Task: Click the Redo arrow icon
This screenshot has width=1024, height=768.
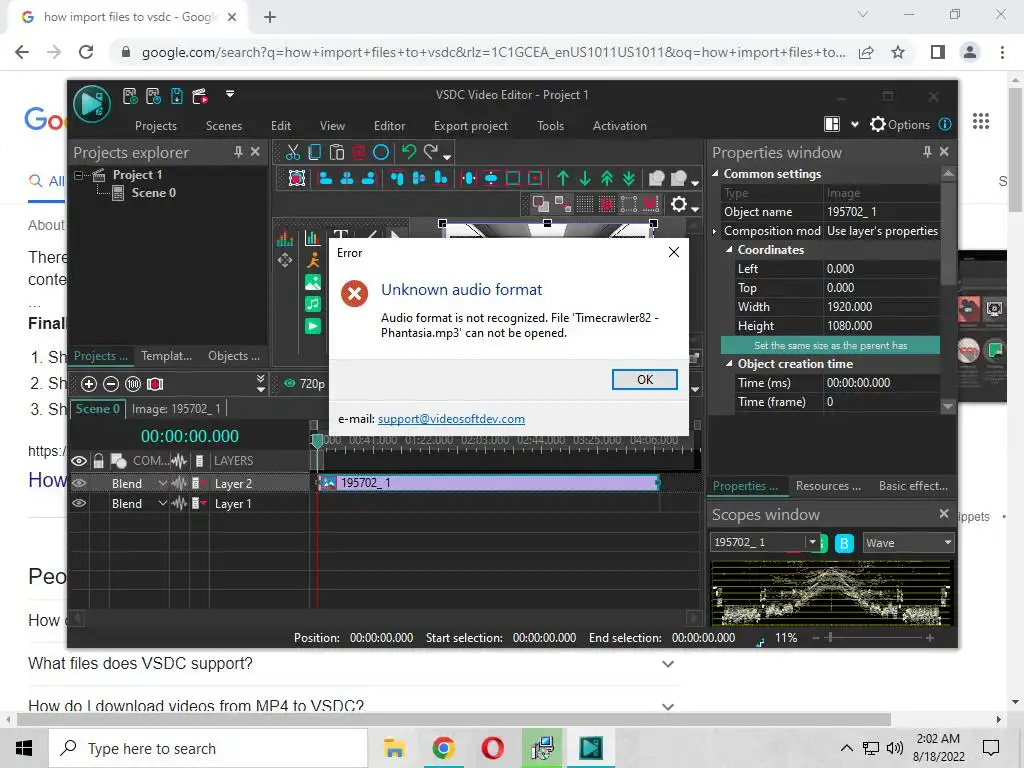Action: (431, 152)
